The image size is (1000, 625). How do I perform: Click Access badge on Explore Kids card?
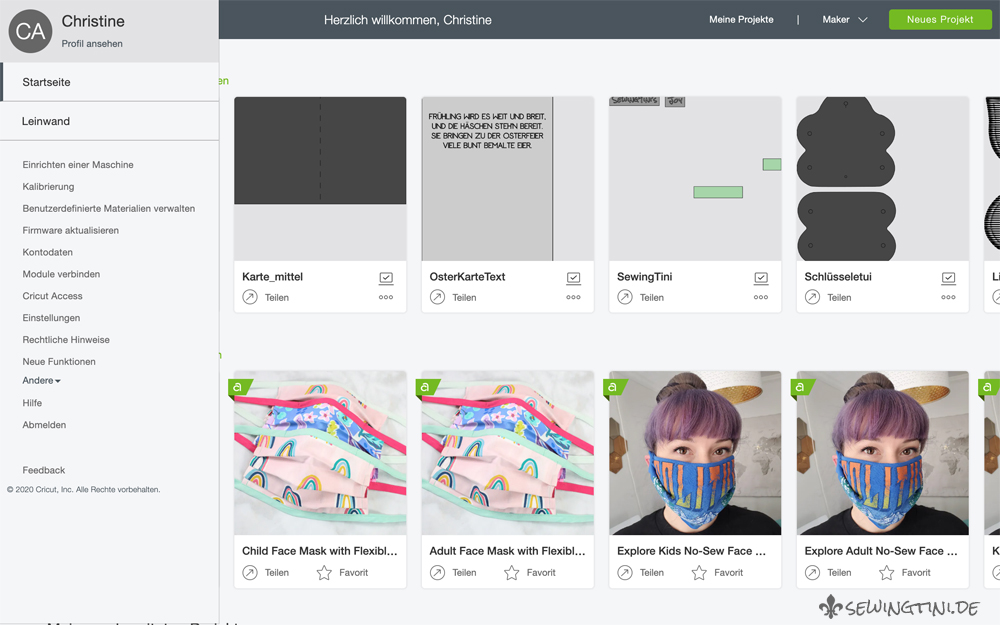[614, 388]
